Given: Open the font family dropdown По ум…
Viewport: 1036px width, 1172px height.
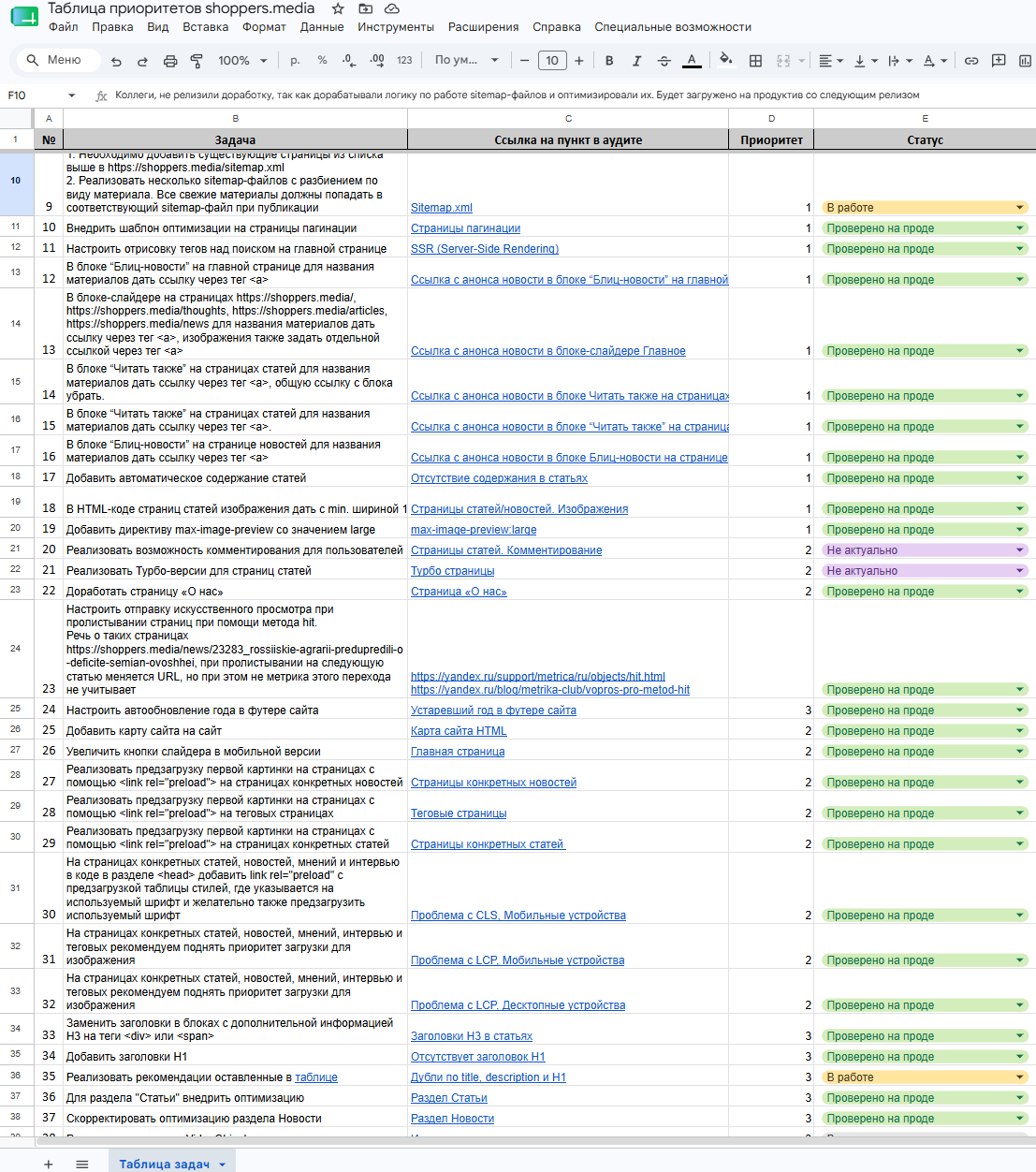Looking at the screenshot, I should tap(466, 60).
